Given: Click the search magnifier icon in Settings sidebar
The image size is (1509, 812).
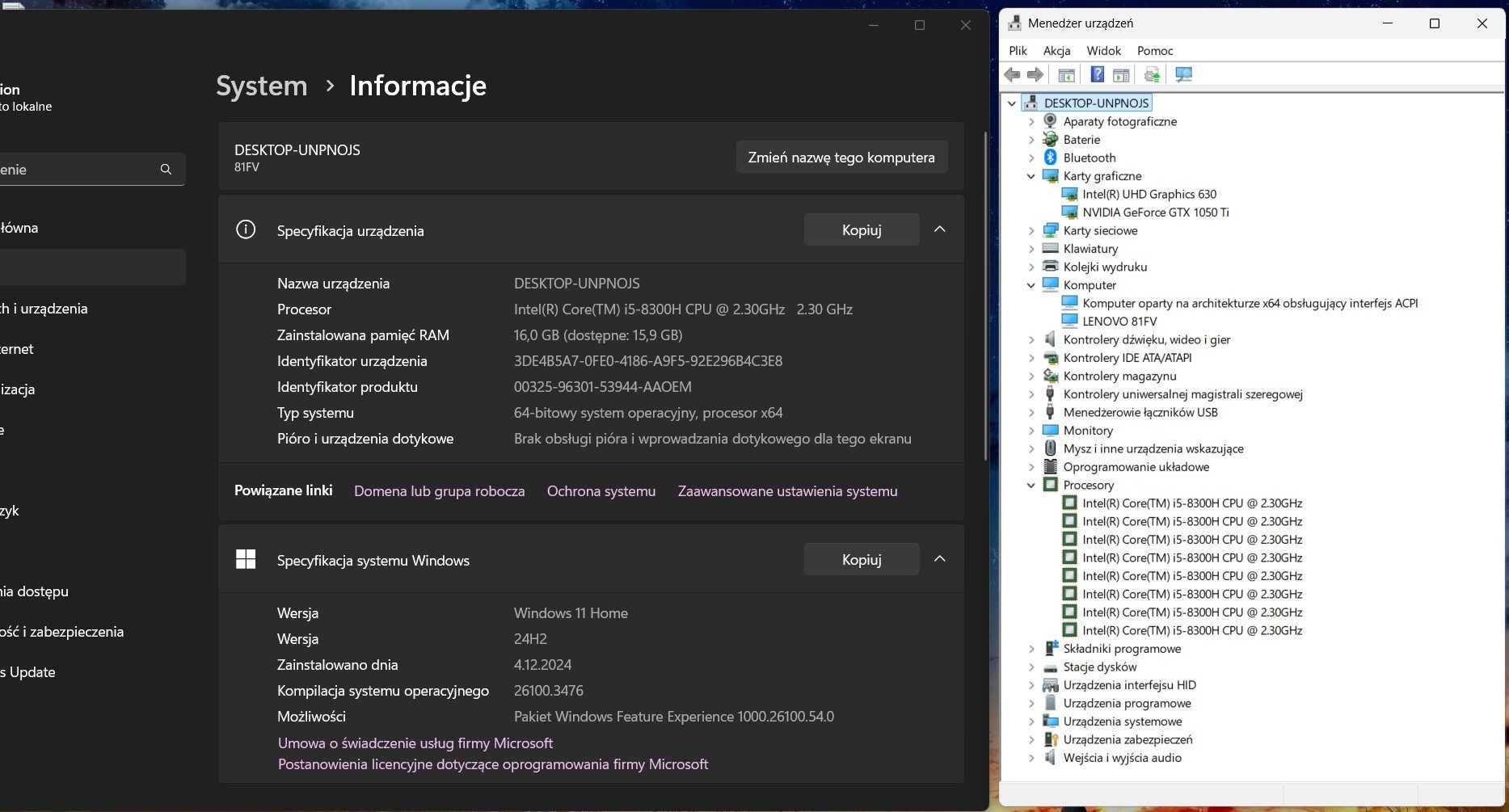Looking at the screenshot, I should click(x=166, y=169).
